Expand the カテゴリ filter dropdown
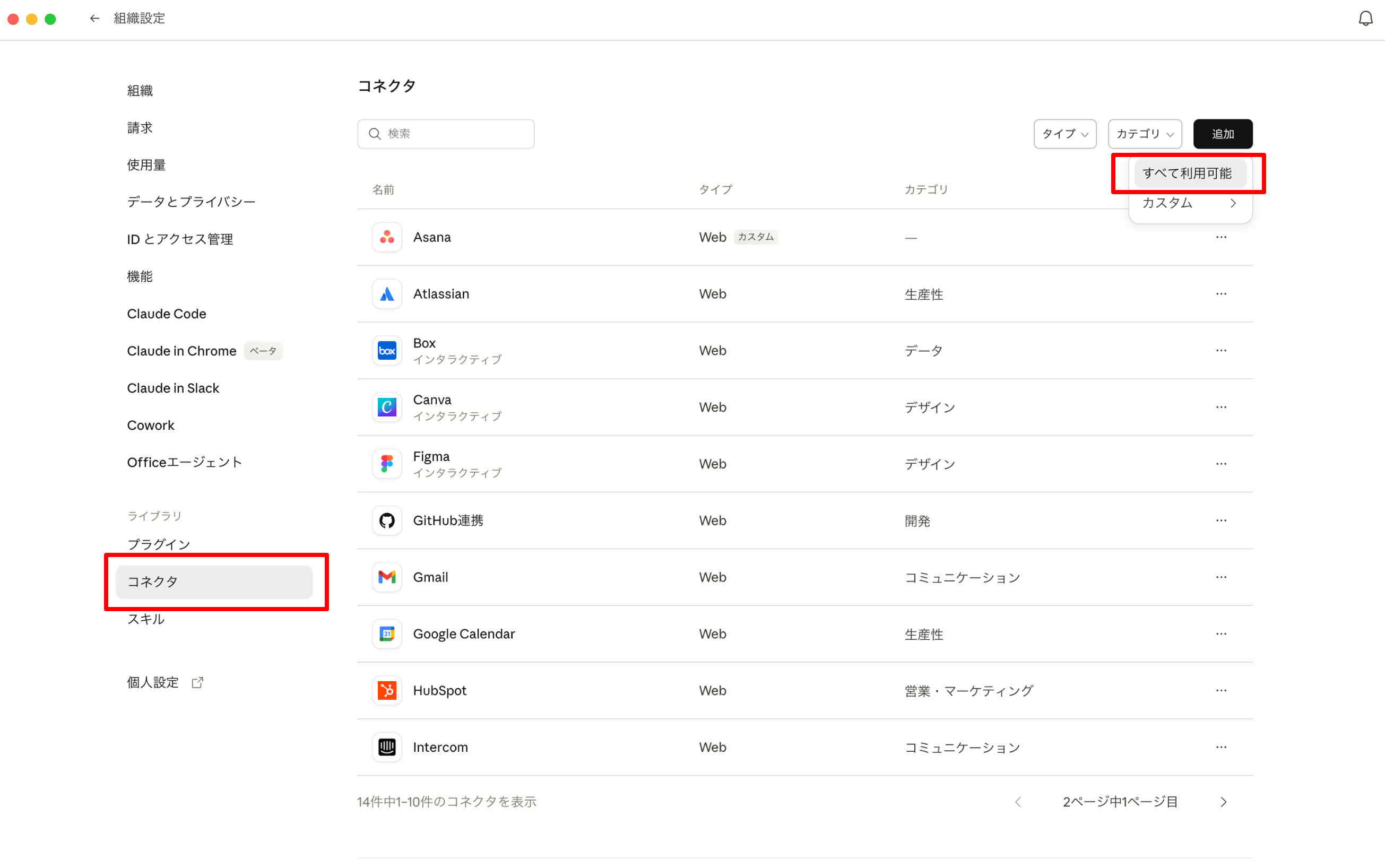This screenshot has width=1385, height=868. [x=1145, y=134]
